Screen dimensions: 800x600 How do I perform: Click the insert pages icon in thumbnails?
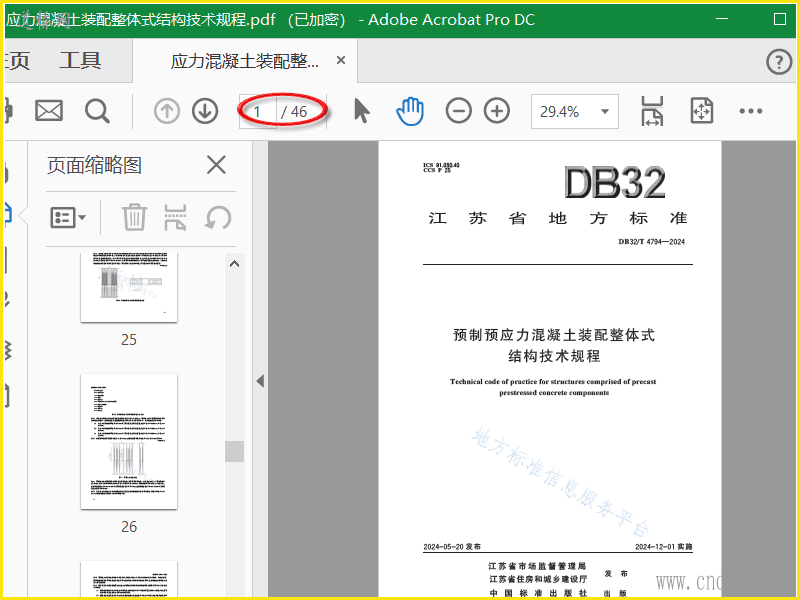175,217
